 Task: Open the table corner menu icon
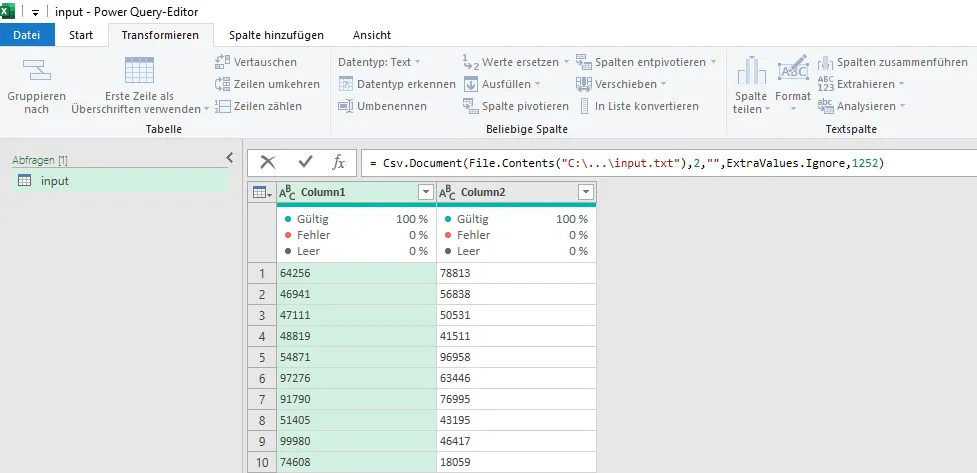tap(262, 193)
